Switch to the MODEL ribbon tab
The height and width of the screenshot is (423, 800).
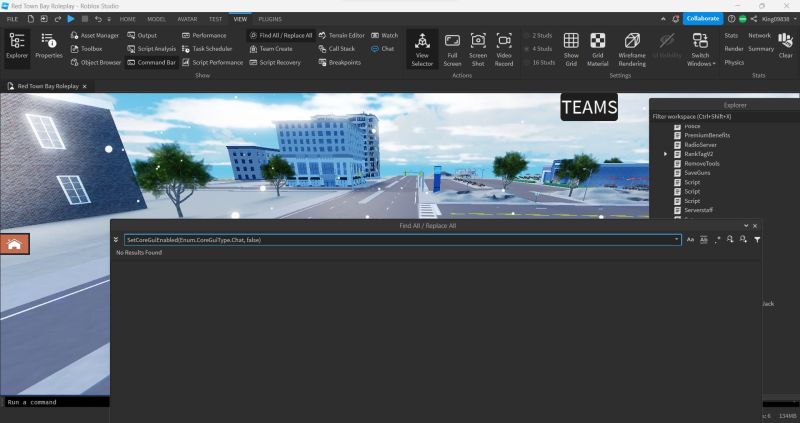(x=156, y=19)
